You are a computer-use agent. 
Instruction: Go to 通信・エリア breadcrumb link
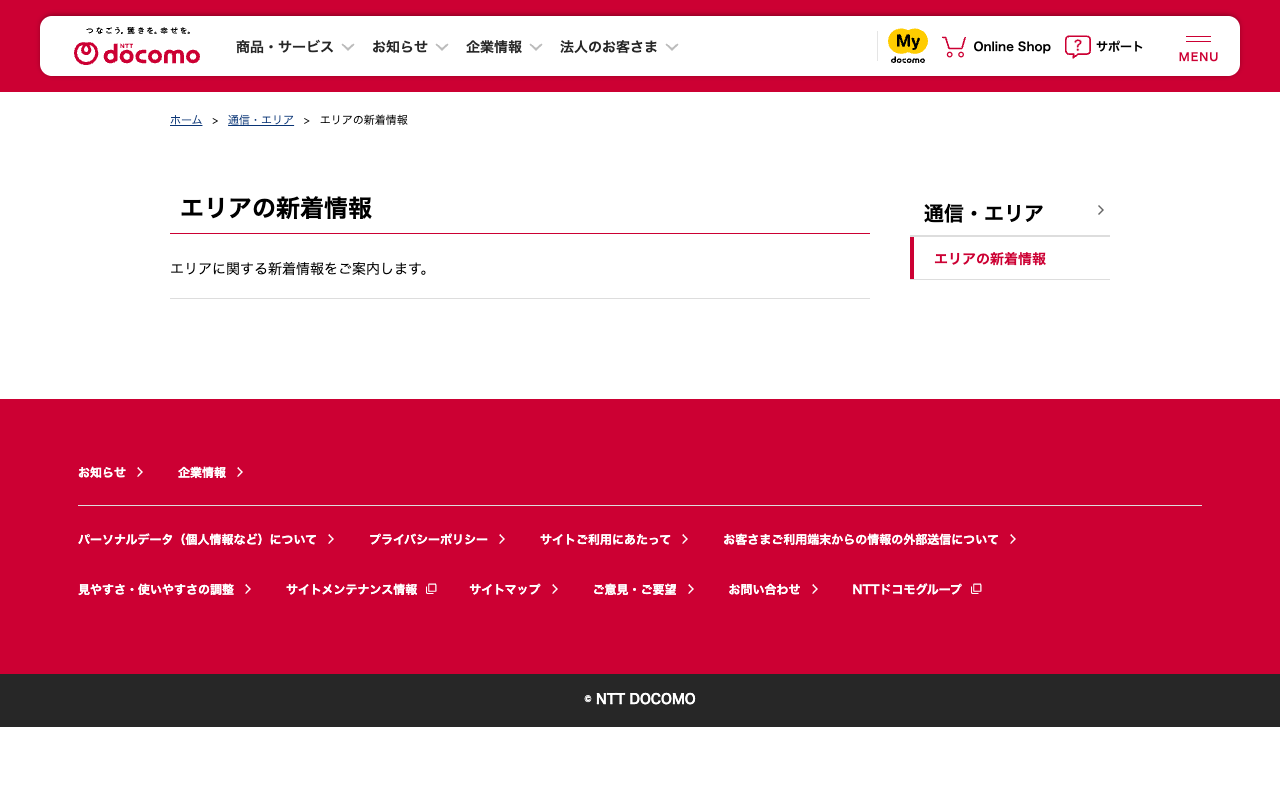[x=261, y=120]
